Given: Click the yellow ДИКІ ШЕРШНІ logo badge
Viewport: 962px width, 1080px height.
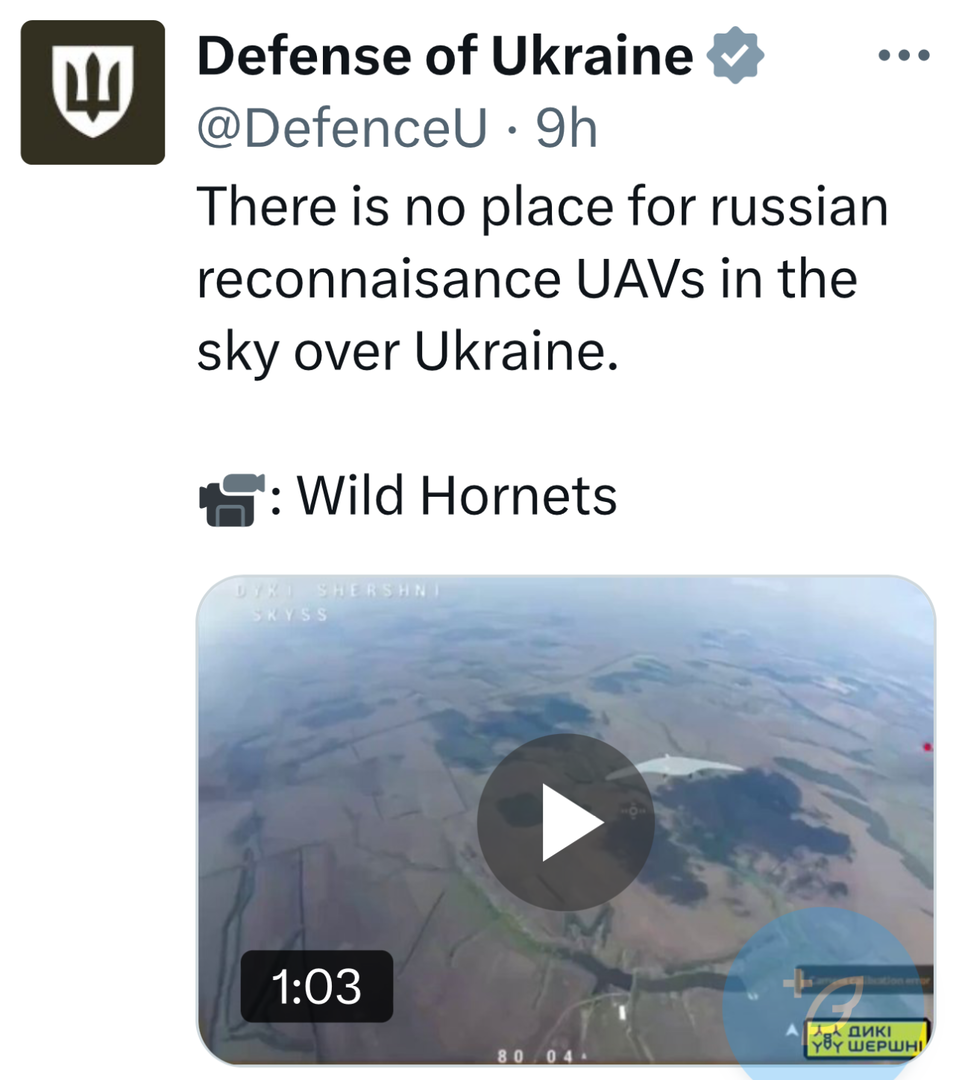Looking at the screenshot, I should pos(867,1038).
